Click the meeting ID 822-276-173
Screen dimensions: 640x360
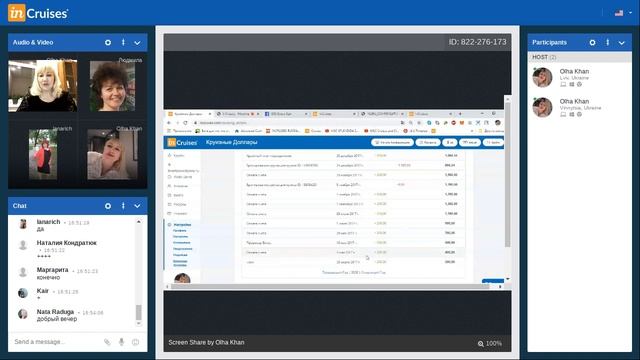point(478,42)
